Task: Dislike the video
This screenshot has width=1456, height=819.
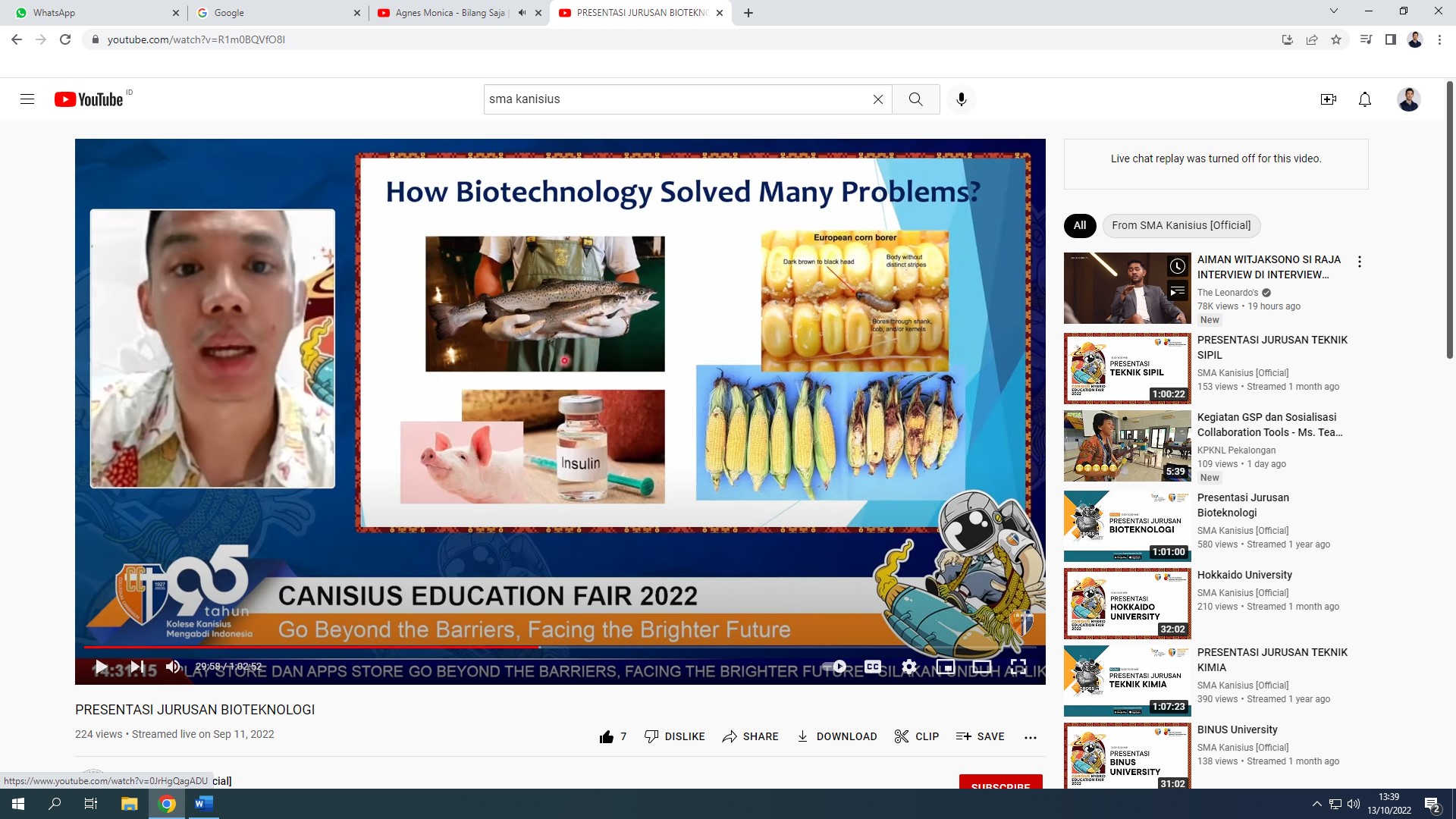Action: (x=674, y=736)
